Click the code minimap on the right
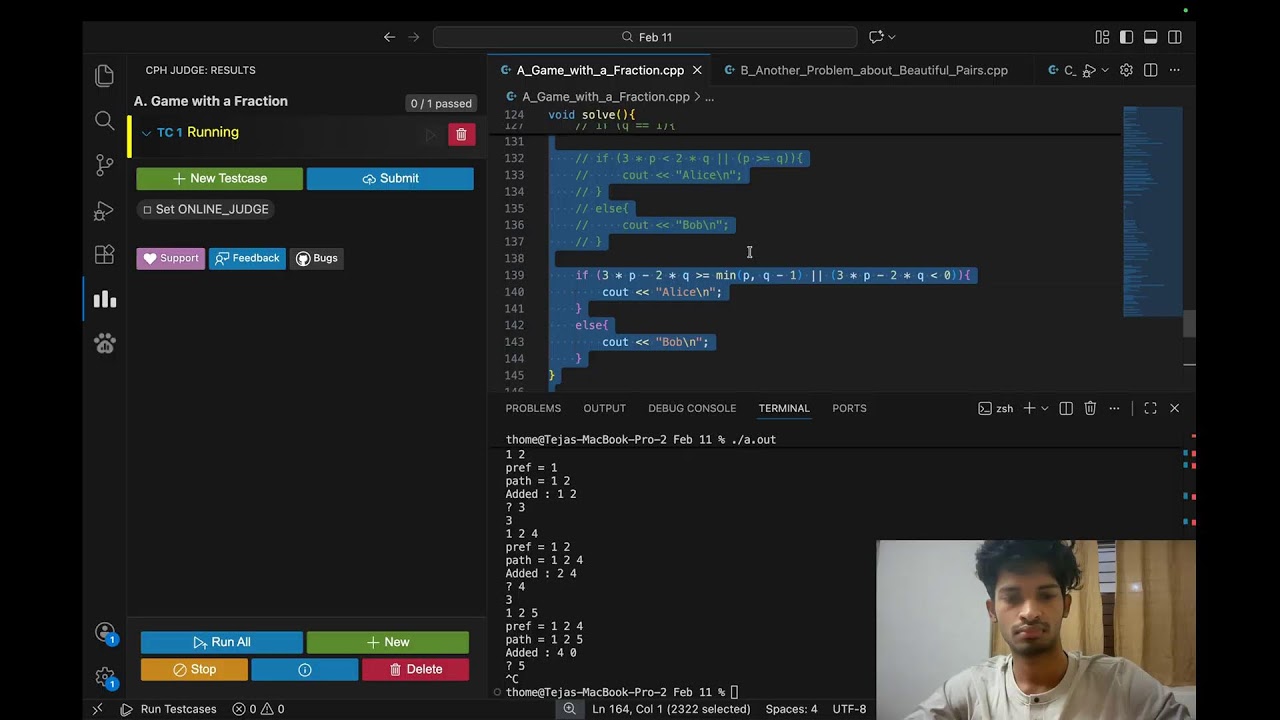 pyautogui.click(x=1152, y=211)
